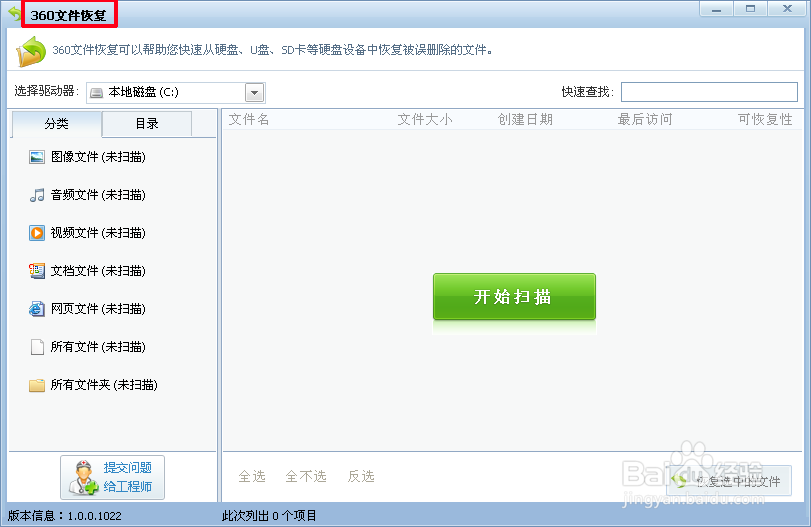811x527 pixels.
Task: Select 网页文件 (未扫描) category
Action: click(x=87, y=309)
